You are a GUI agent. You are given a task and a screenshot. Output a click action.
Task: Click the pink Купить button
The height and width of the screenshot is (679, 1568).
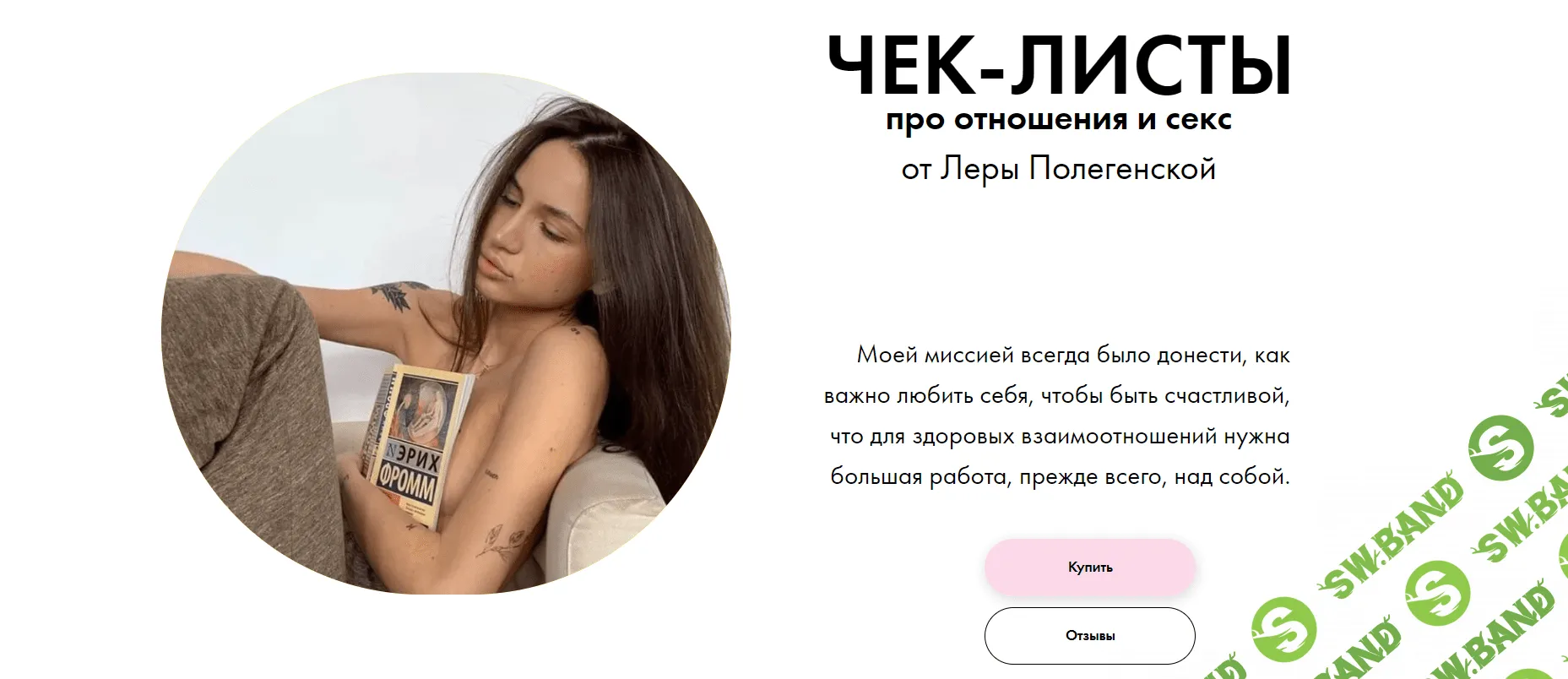point(1089,567)
